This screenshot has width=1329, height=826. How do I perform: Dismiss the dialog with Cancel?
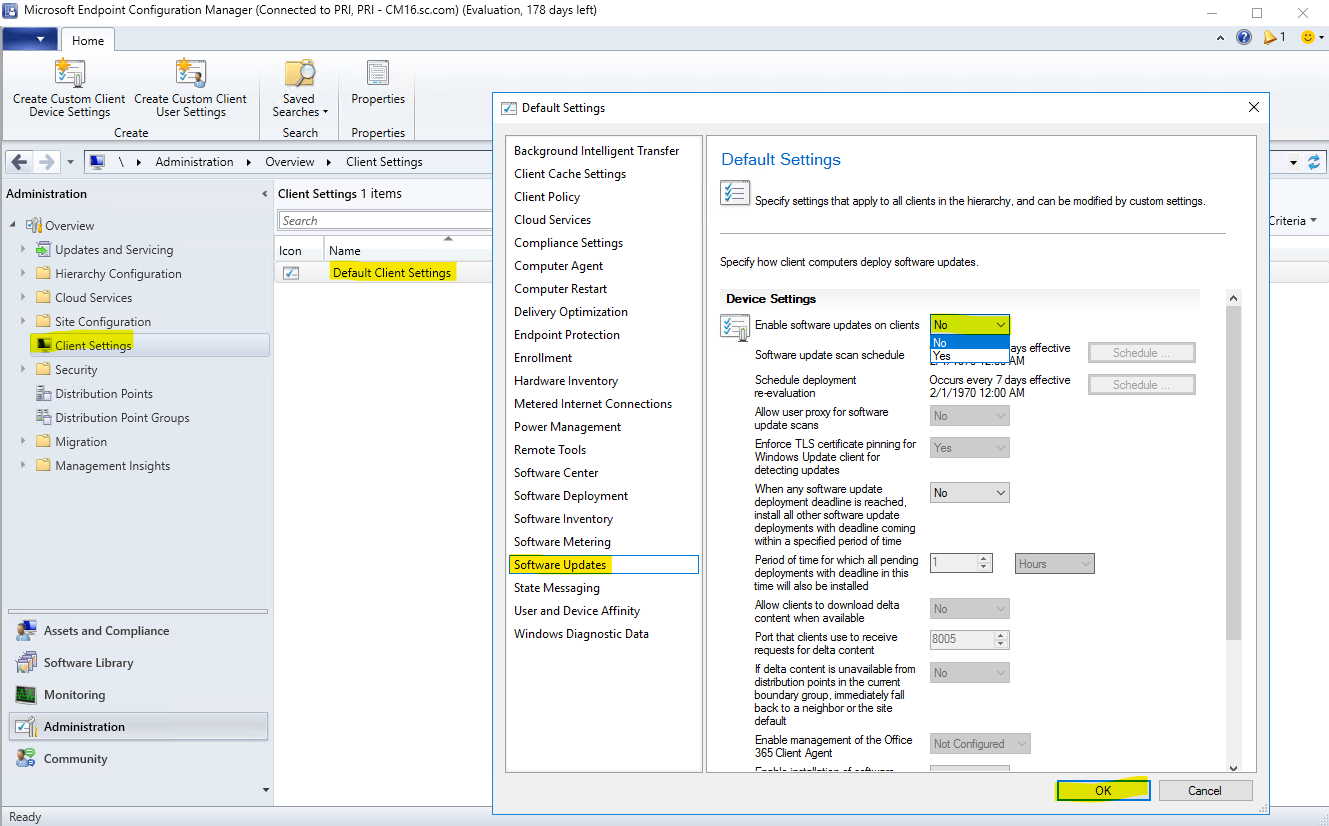(x=1205, y=790)
